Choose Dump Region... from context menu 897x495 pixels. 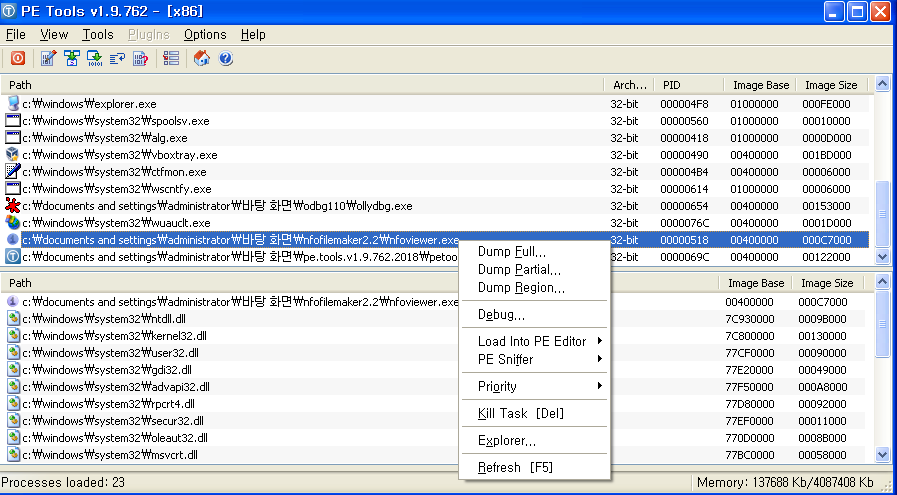click(x=535, y=287)
